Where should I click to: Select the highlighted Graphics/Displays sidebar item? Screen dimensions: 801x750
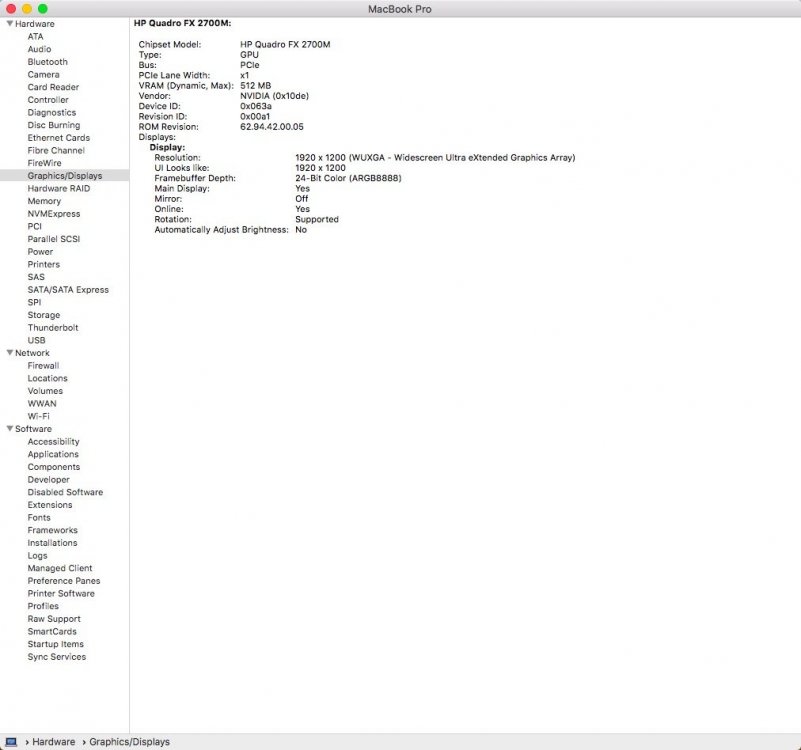[x=65, y=175]
